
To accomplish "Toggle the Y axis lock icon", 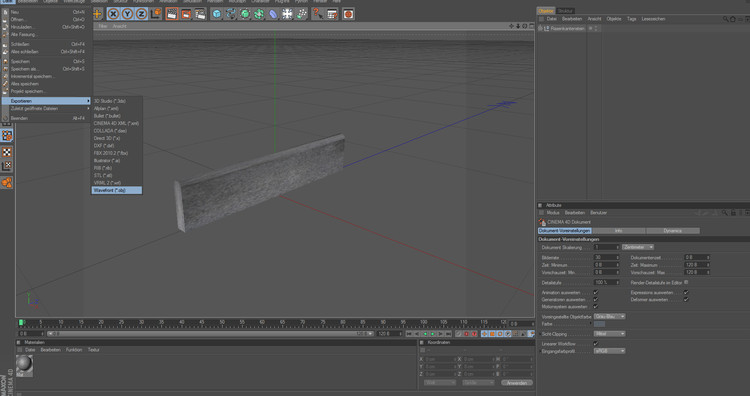I will click(x=127, y=14).
